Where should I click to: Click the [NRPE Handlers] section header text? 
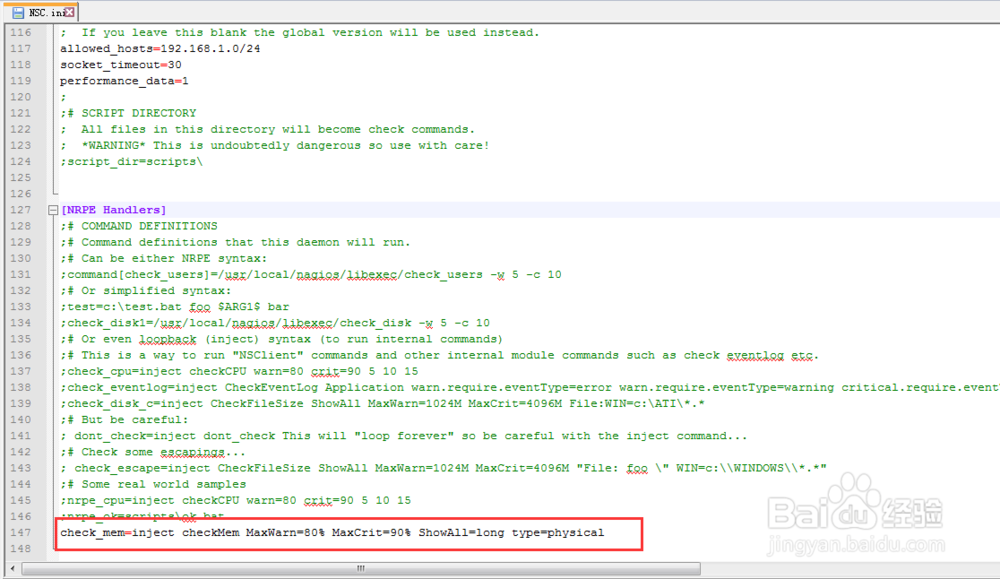[x=110, y=209]
